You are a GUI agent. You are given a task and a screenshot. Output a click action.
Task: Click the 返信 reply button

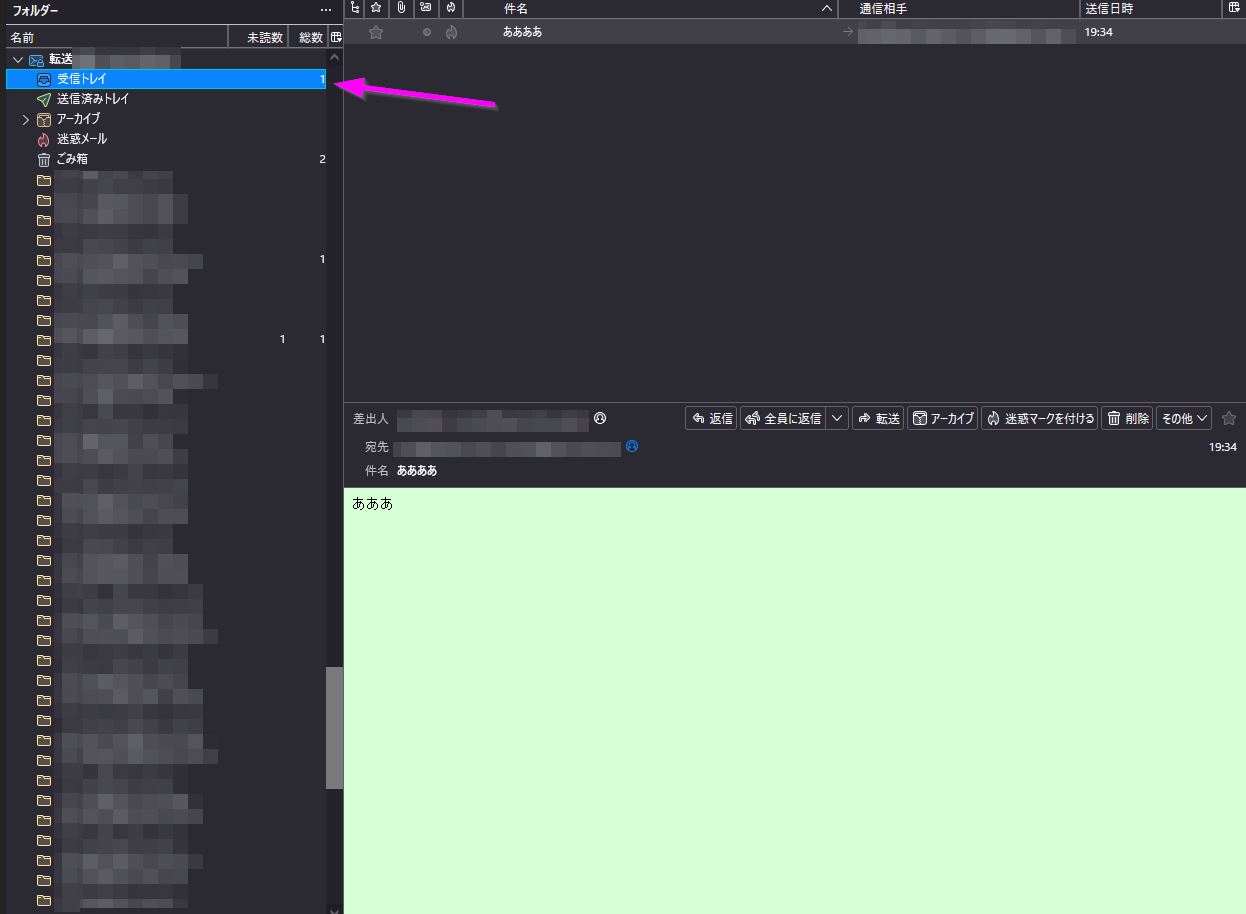coord(712,418)
